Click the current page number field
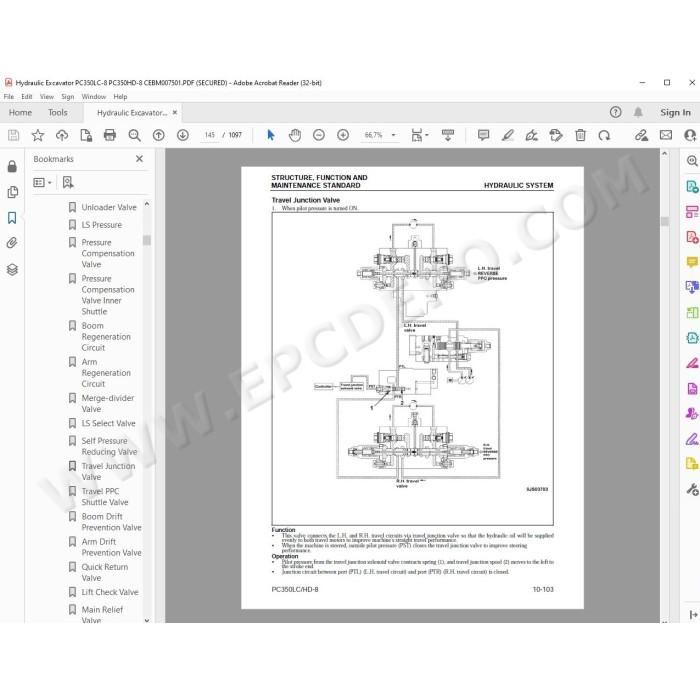Image resolution: width=700 pixels, height=700 pixels. pyautogui.click(x=210, y=135)
